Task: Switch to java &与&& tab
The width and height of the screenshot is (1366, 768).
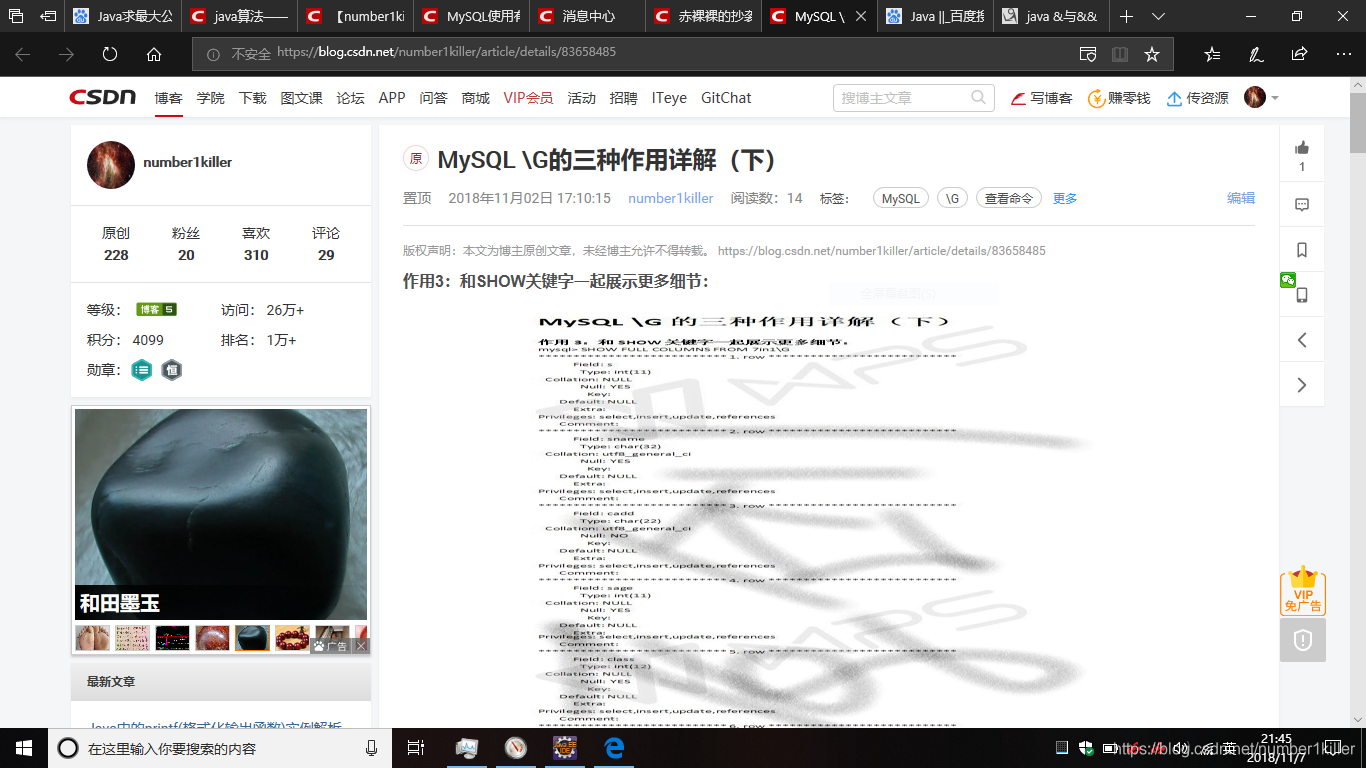Action: (x=1050, y=16)
